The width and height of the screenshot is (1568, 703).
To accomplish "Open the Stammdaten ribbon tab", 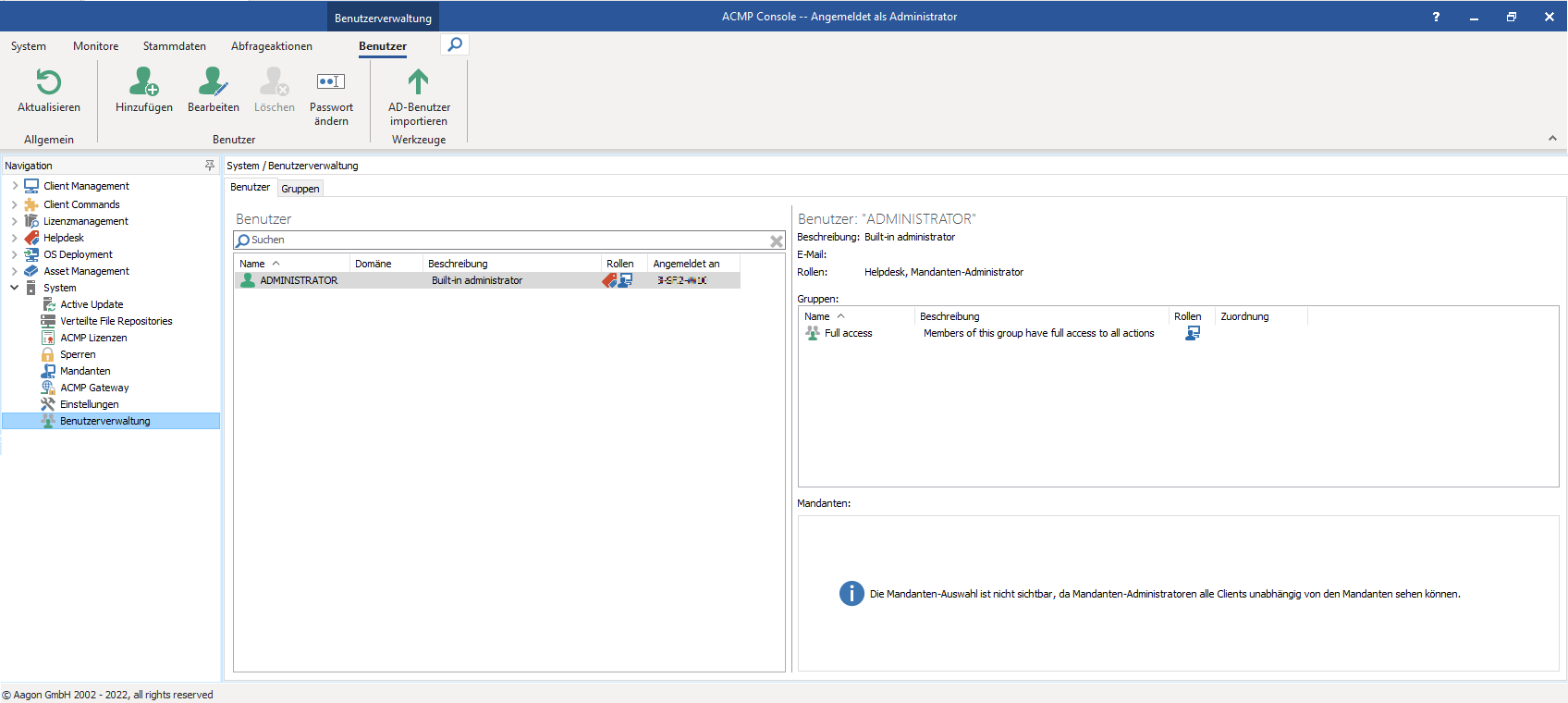I will click(175, 46).
